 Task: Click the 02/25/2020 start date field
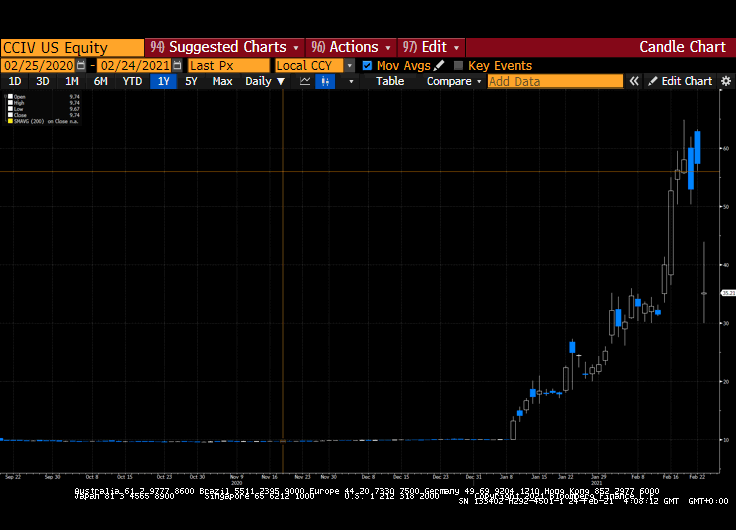[x=38, y=65]
